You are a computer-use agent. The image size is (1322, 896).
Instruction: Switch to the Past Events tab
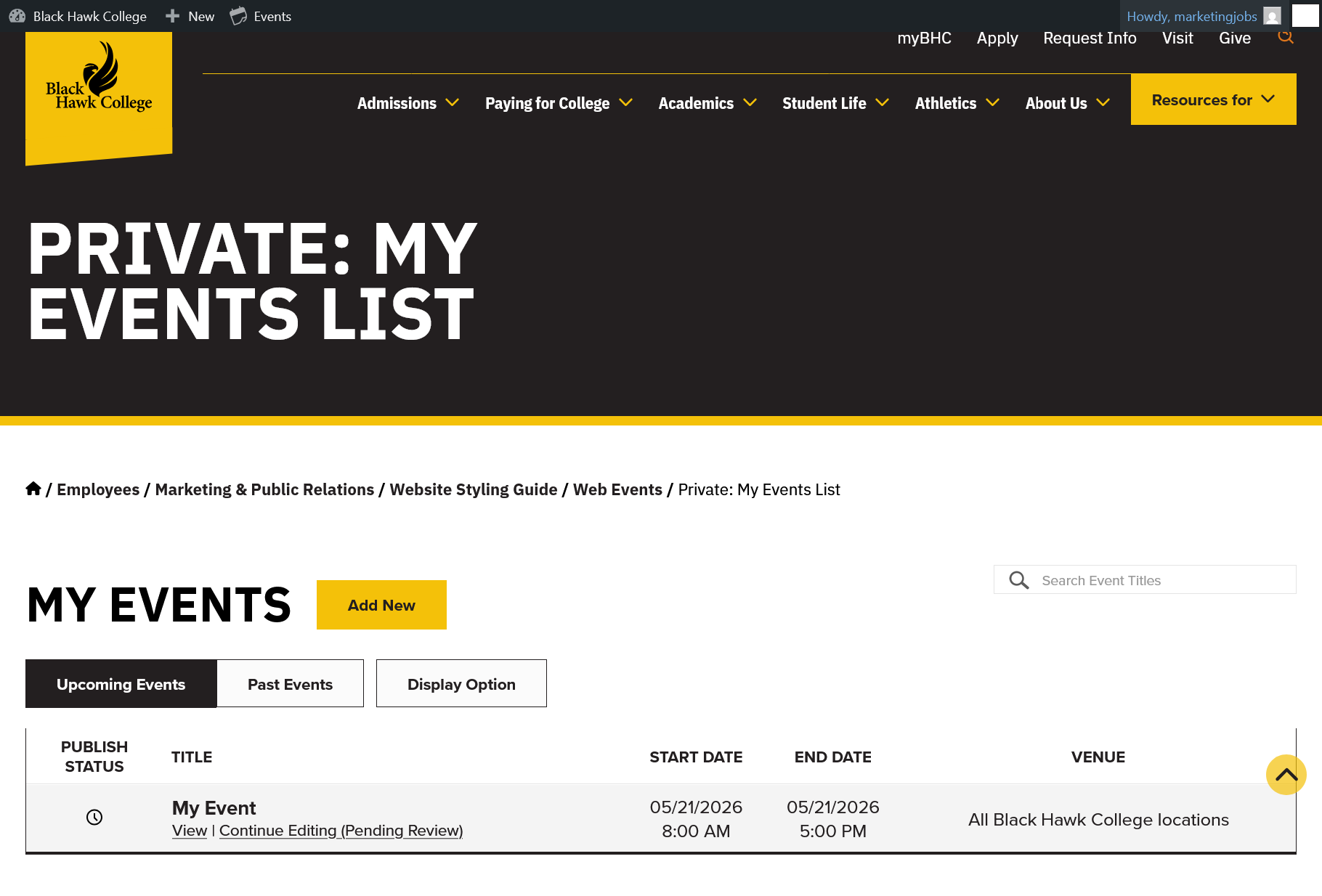[x=290, y=684]
